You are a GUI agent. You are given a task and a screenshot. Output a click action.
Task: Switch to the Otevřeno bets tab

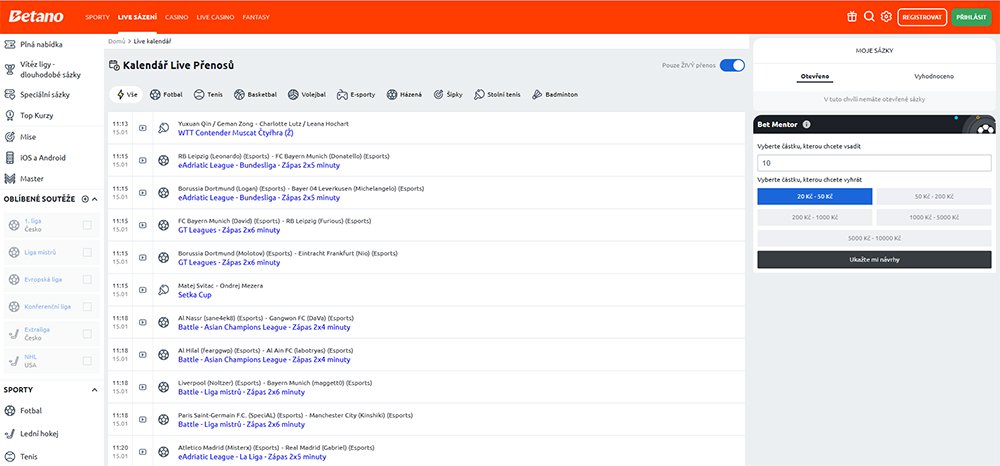[815, 76]
